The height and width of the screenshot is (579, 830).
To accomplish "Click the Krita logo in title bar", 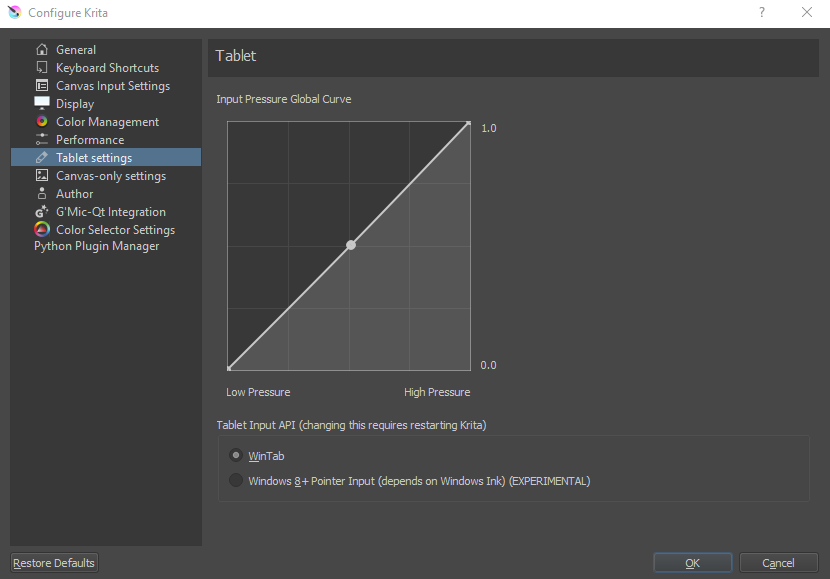I will [x=14, y=12].
